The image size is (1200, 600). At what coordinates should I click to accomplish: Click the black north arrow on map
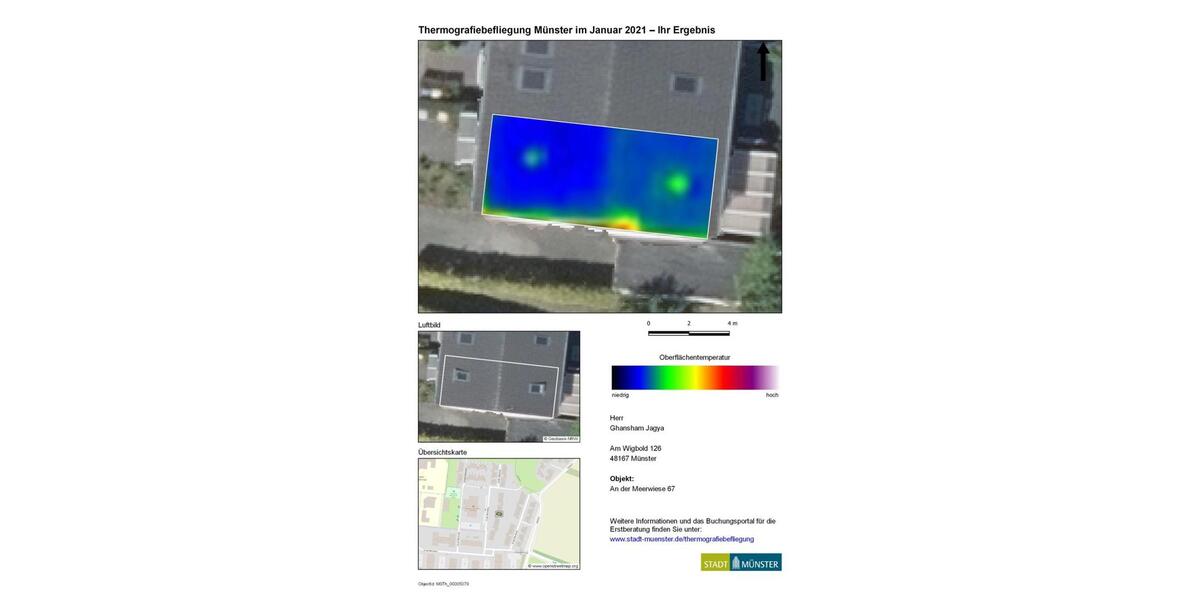click(763, 62)
